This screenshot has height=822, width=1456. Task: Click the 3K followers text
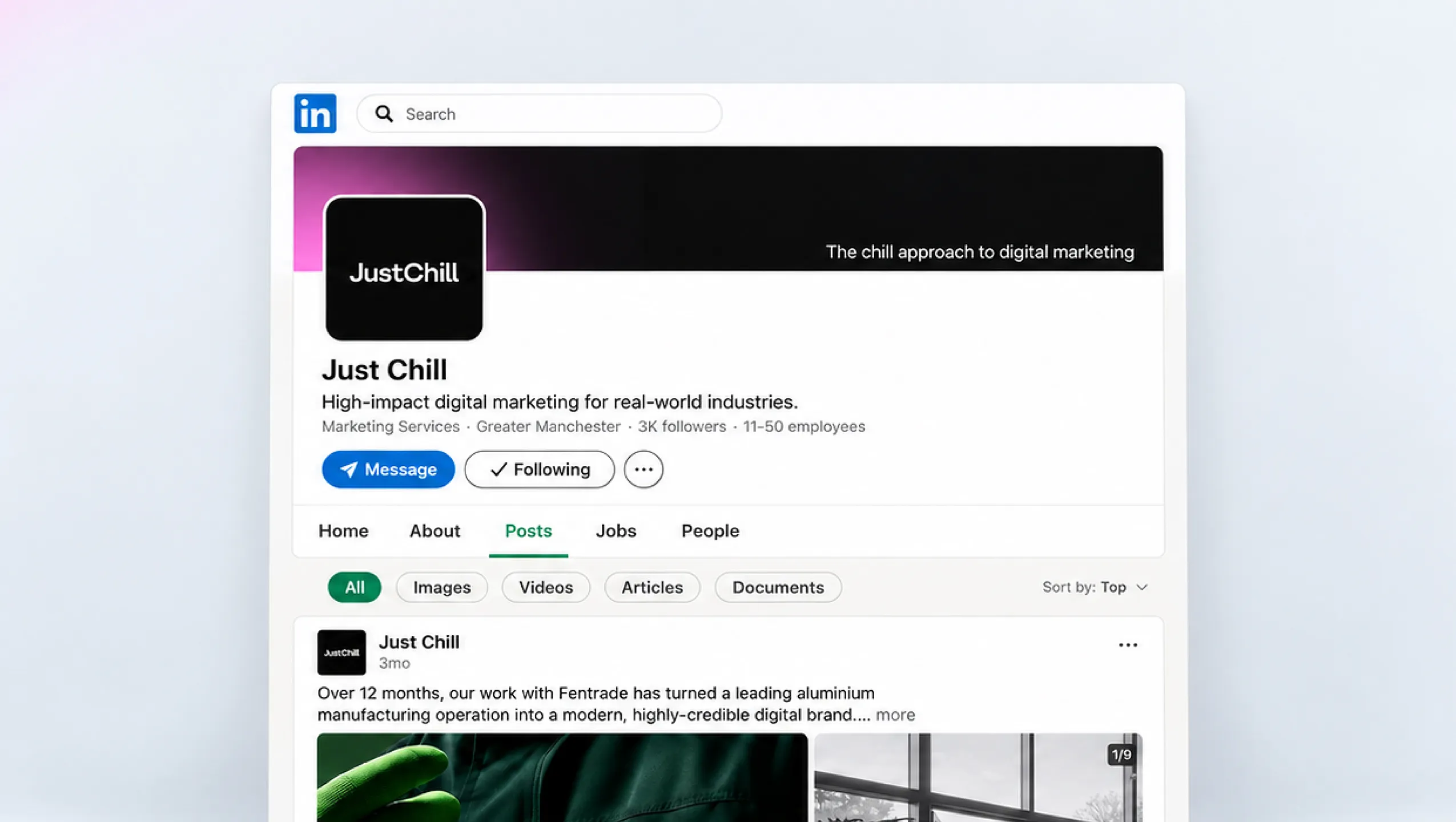pyautogui.click(x=682, y=426)
